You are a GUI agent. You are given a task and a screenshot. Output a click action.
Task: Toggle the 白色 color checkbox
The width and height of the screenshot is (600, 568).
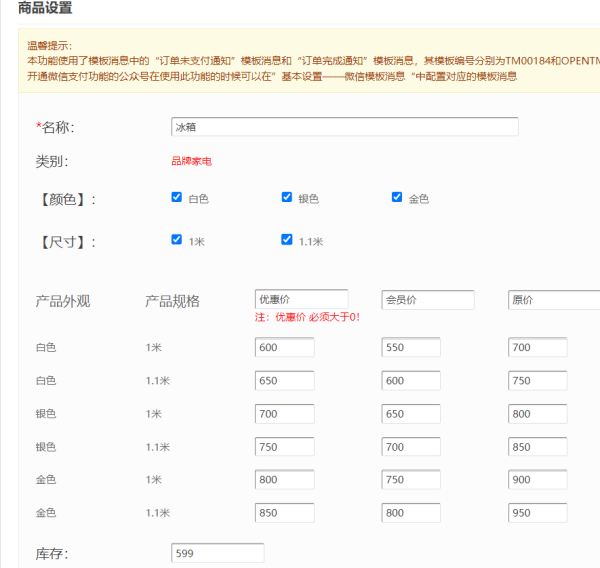coord(176,197)
